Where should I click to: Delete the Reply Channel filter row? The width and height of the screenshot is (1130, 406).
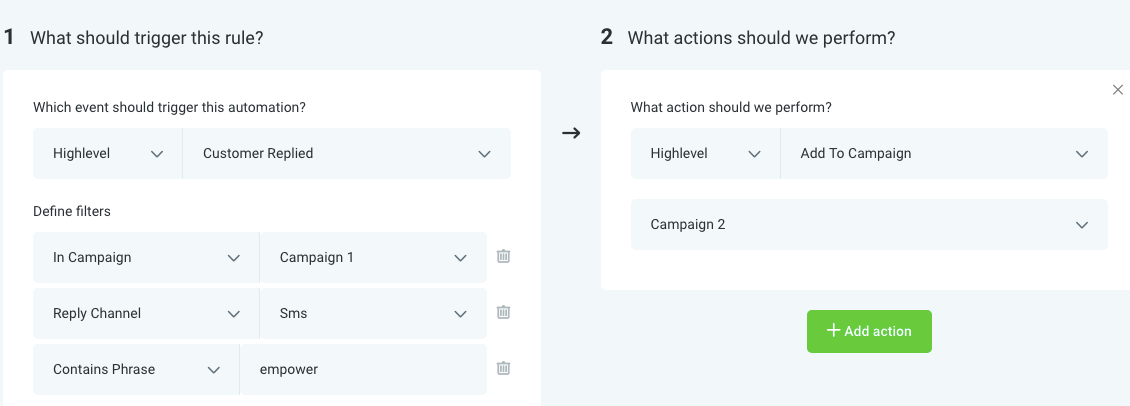pos(504,313)
